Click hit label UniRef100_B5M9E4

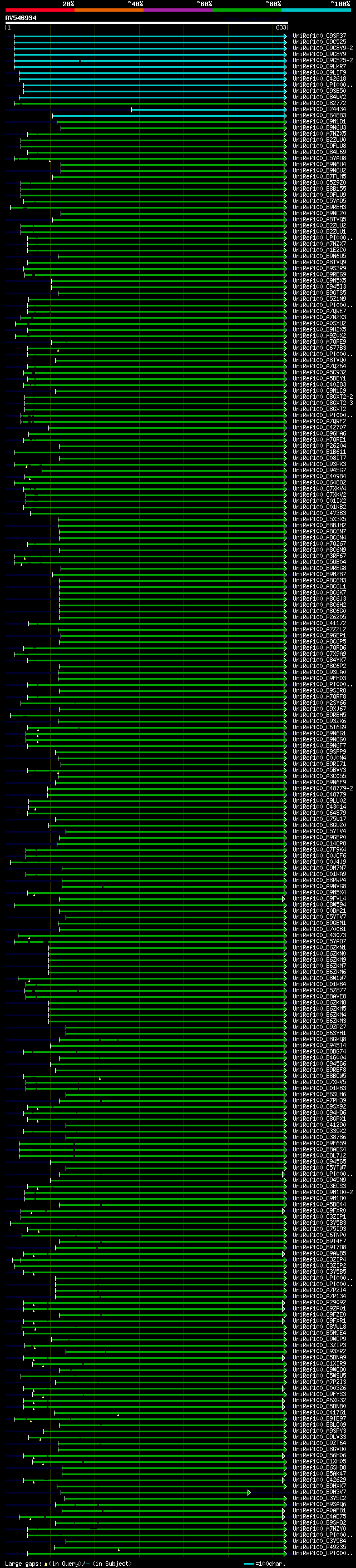click(319, 1333)
